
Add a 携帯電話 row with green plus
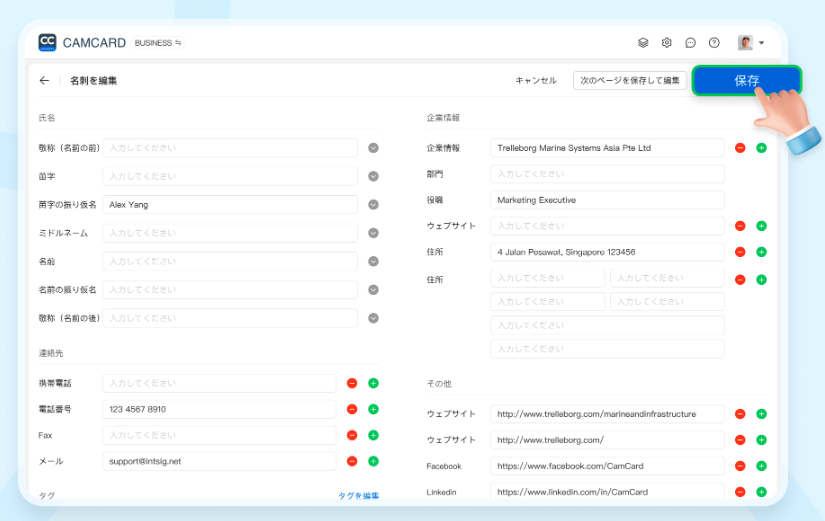click(x=374, y=383)
